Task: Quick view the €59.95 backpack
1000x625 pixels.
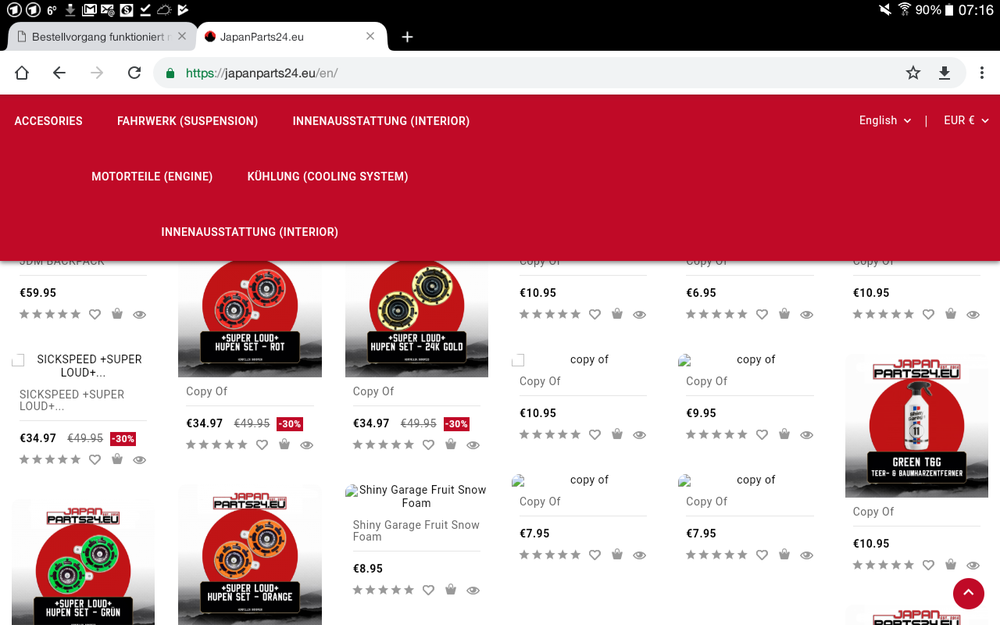Action: 140,314
